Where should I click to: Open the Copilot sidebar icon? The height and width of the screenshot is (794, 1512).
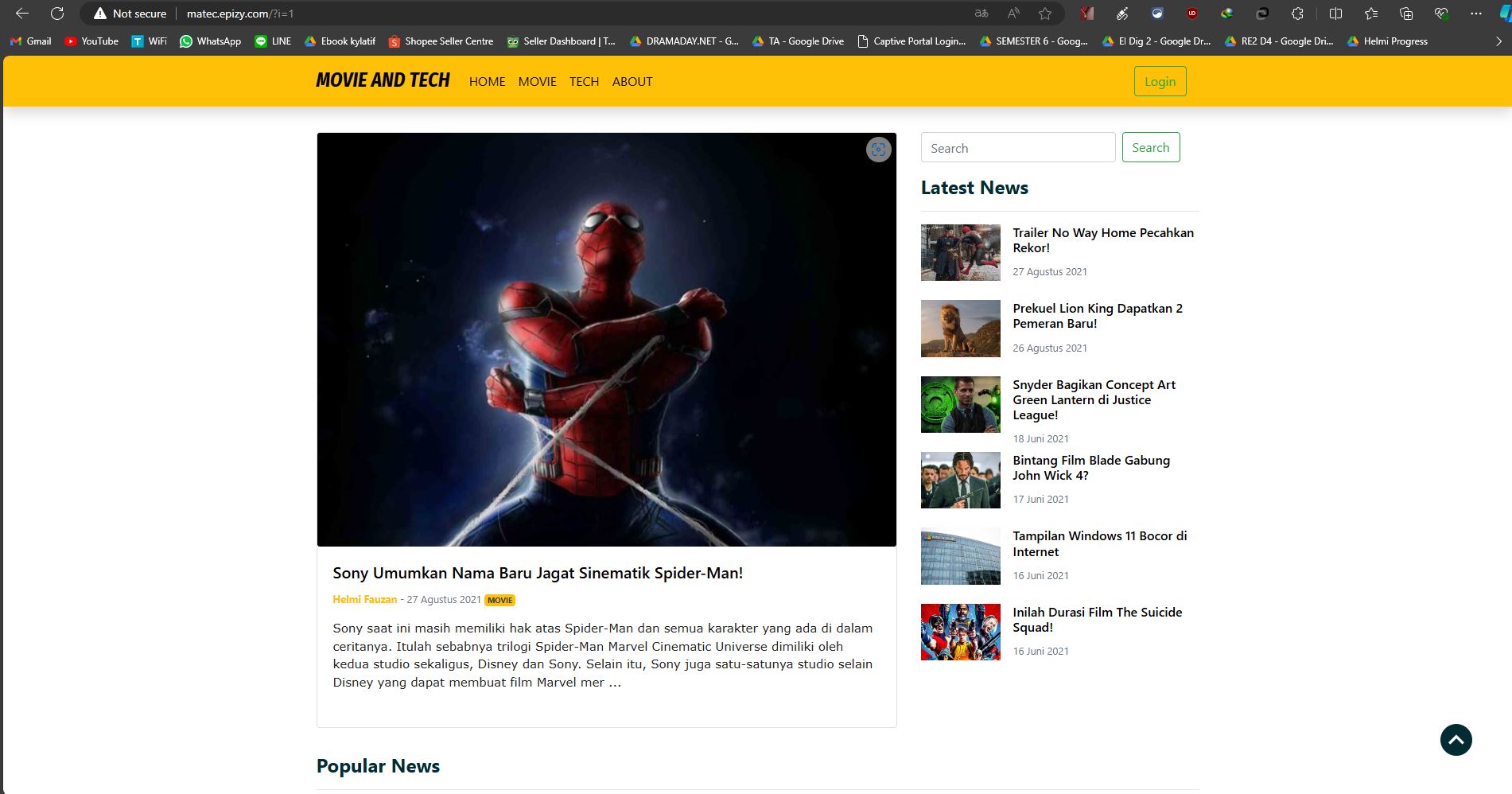pos(1505,14)
